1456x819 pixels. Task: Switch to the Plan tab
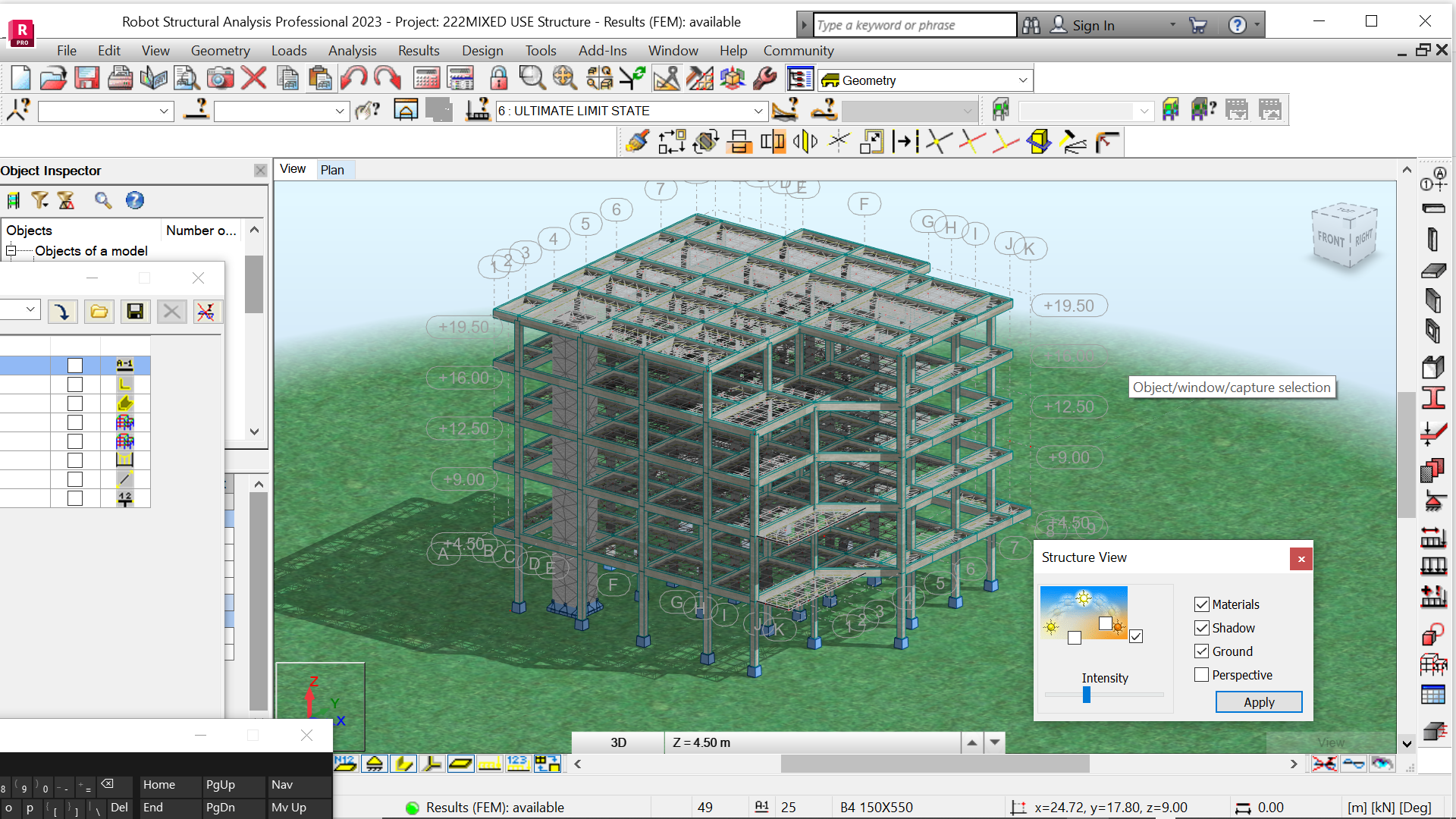pyautogui.click(x=332, y=170)
